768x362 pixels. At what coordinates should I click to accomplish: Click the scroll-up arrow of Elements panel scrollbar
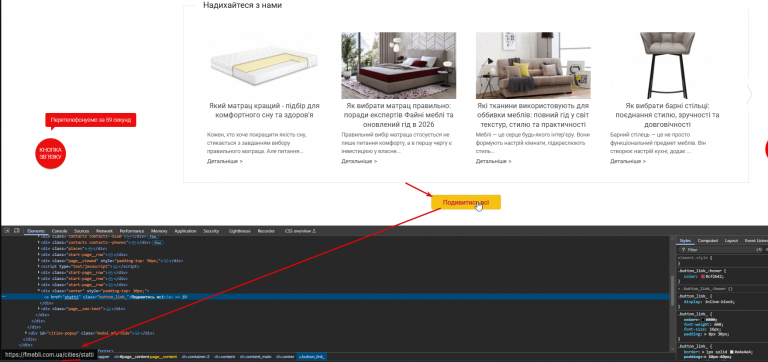[x=672, y=239]
